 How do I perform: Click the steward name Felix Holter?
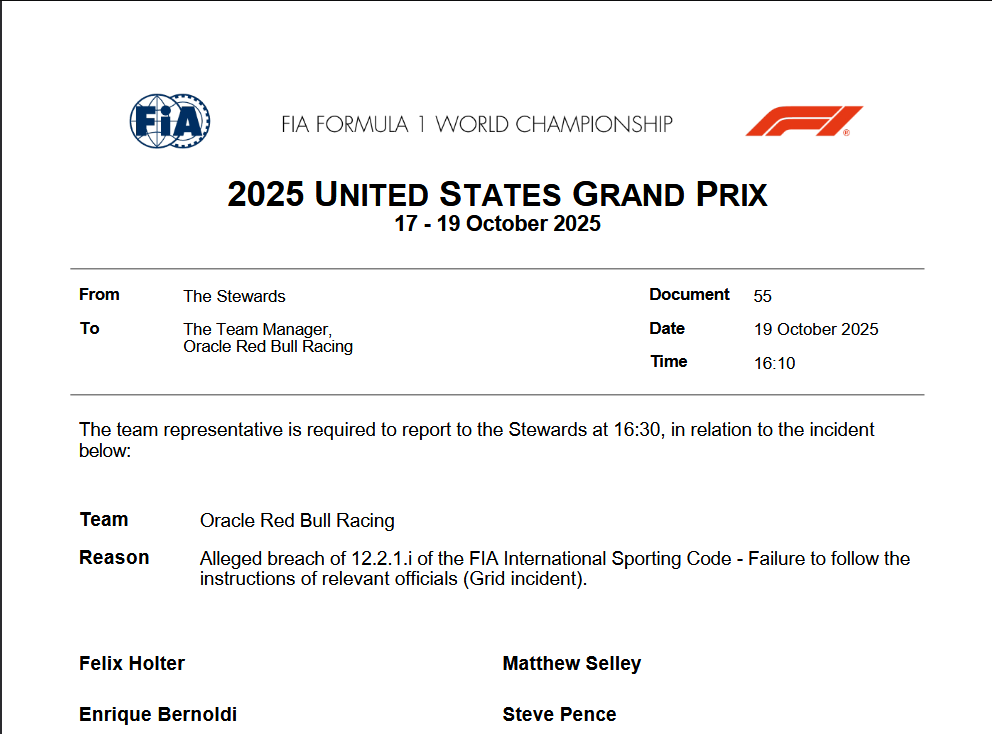132,663
